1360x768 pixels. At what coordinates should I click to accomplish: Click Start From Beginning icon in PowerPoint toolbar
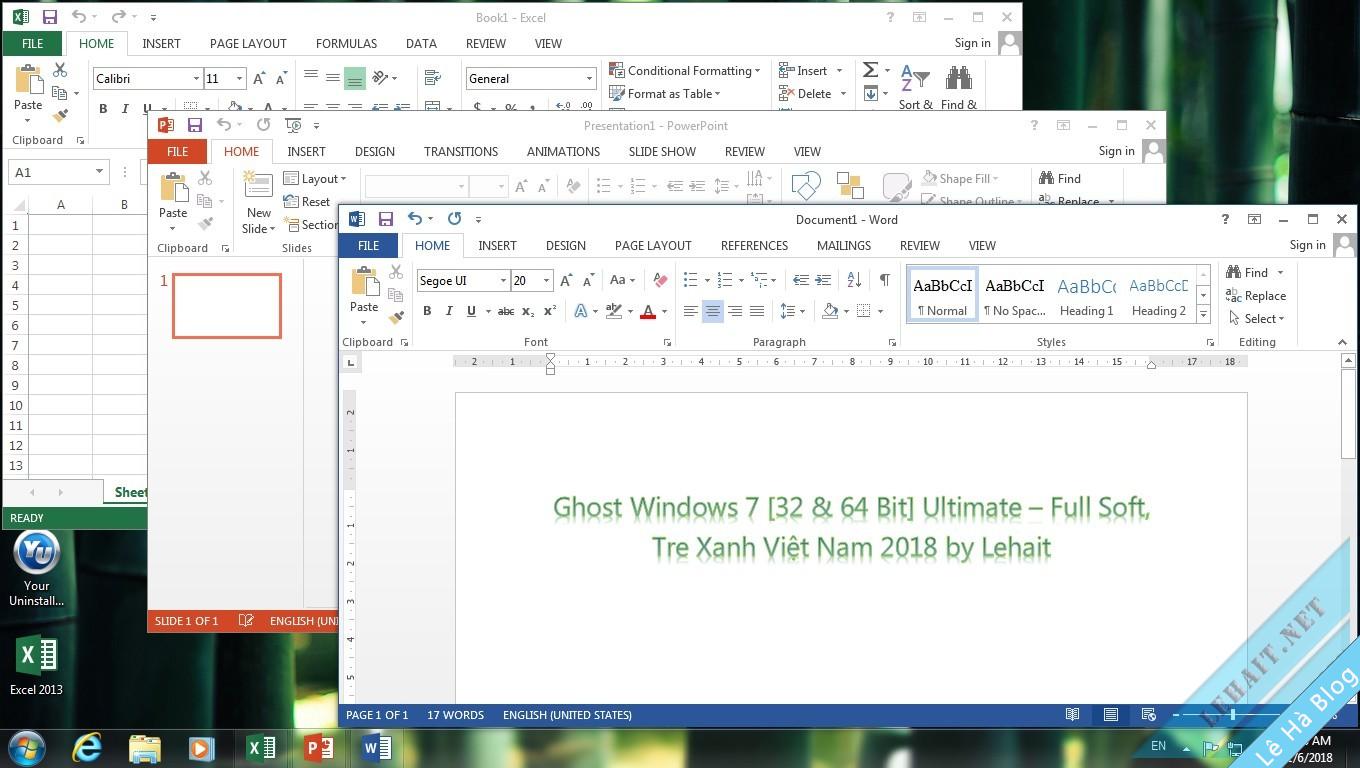click(293, 125)
